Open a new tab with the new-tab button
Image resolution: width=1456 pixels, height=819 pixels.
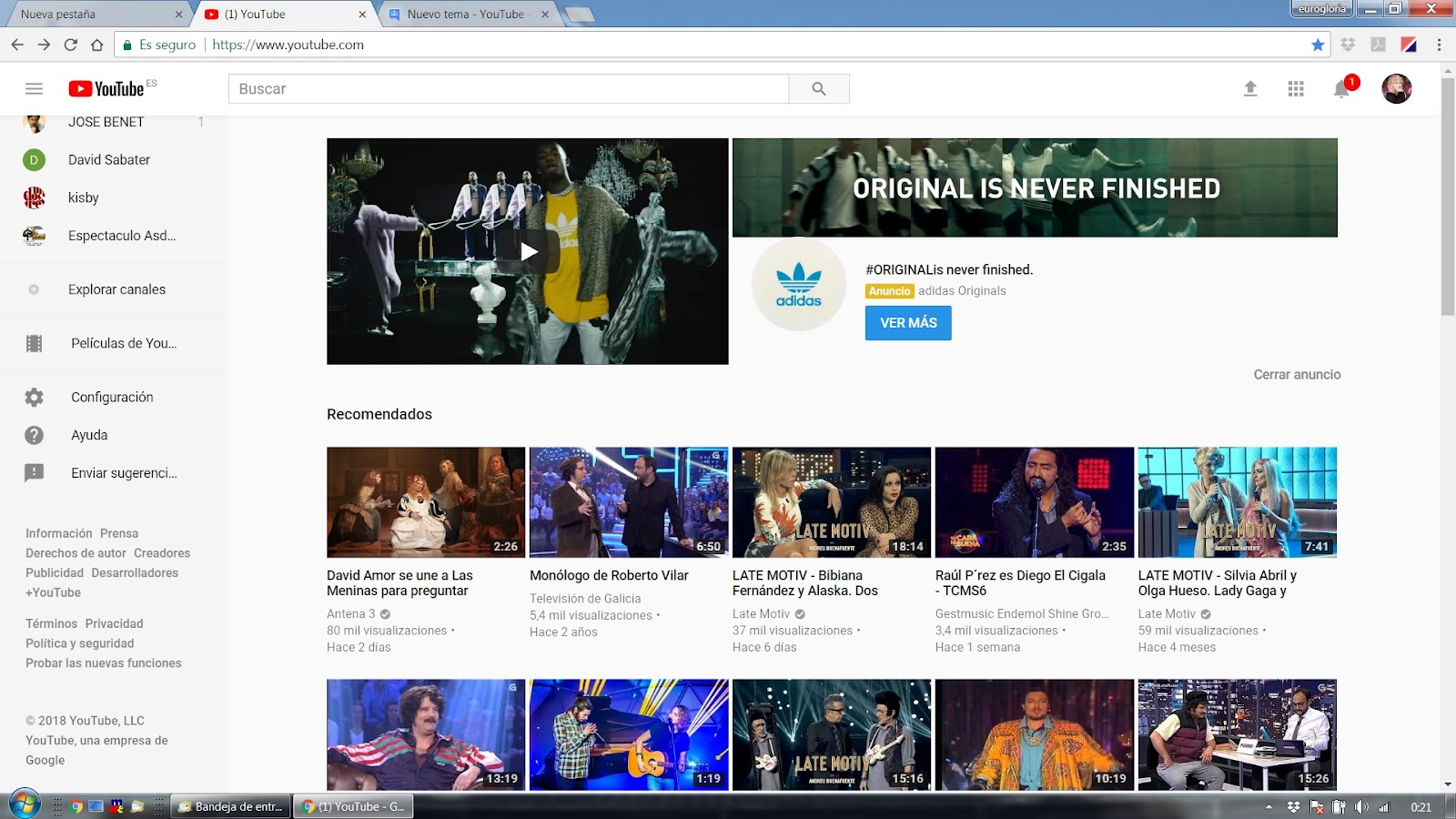pos(579,15)
